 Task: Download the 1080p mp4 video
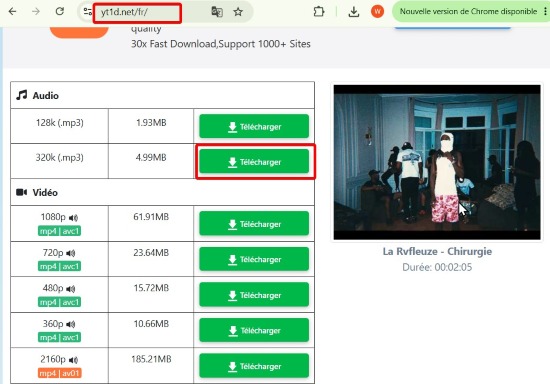pos(254,223)
